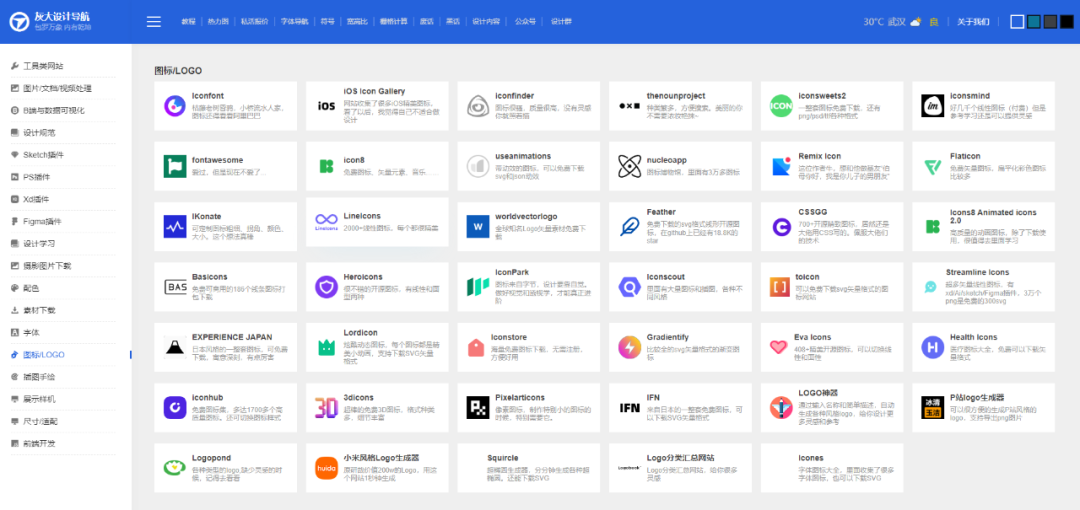Open the Basicons card
This screenshot has width=1080, height=510.
[x=226, y=287]
